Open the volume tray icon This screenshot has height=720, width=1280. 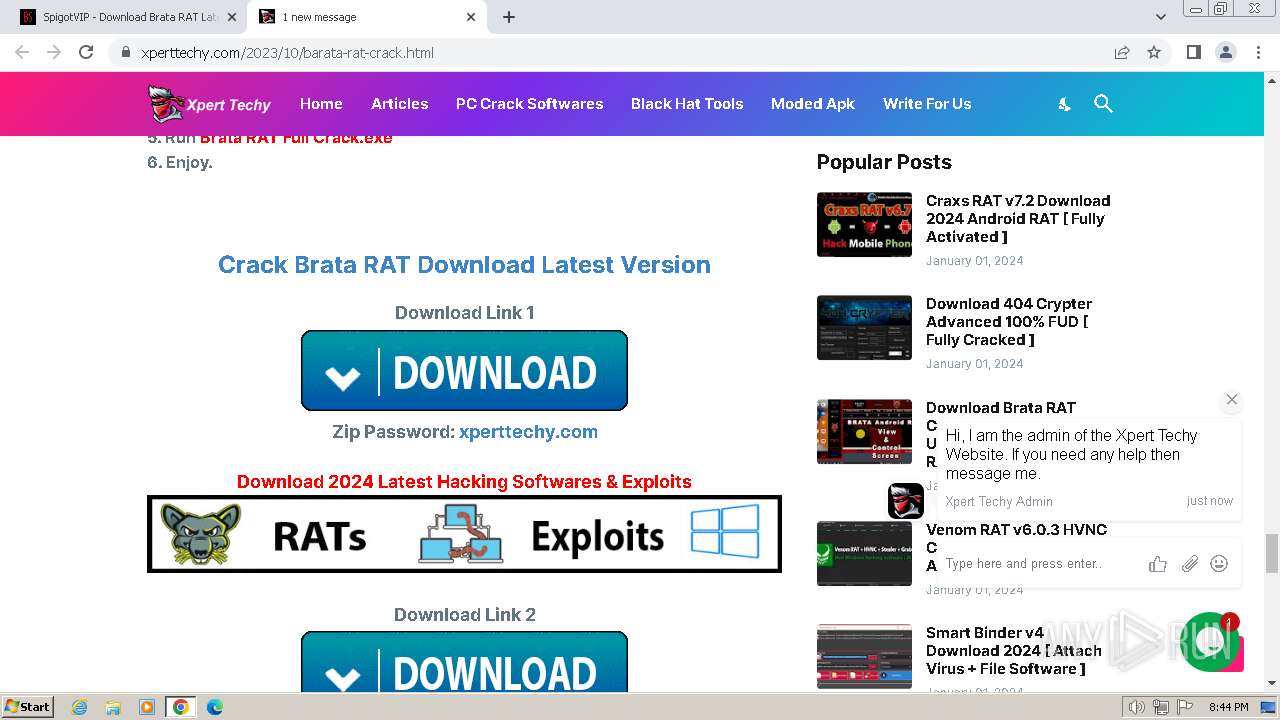pos(1137,707)
